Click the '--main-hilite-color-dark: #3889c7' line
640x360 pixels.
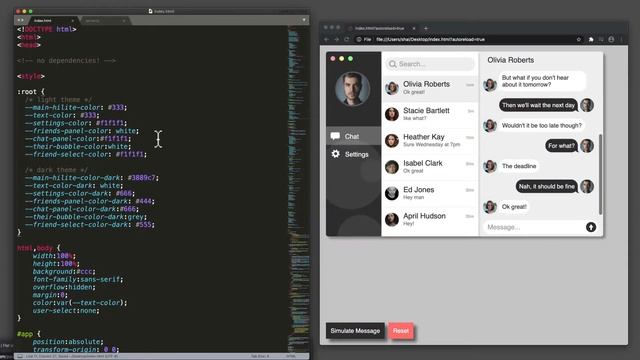(x=92, y=178)
